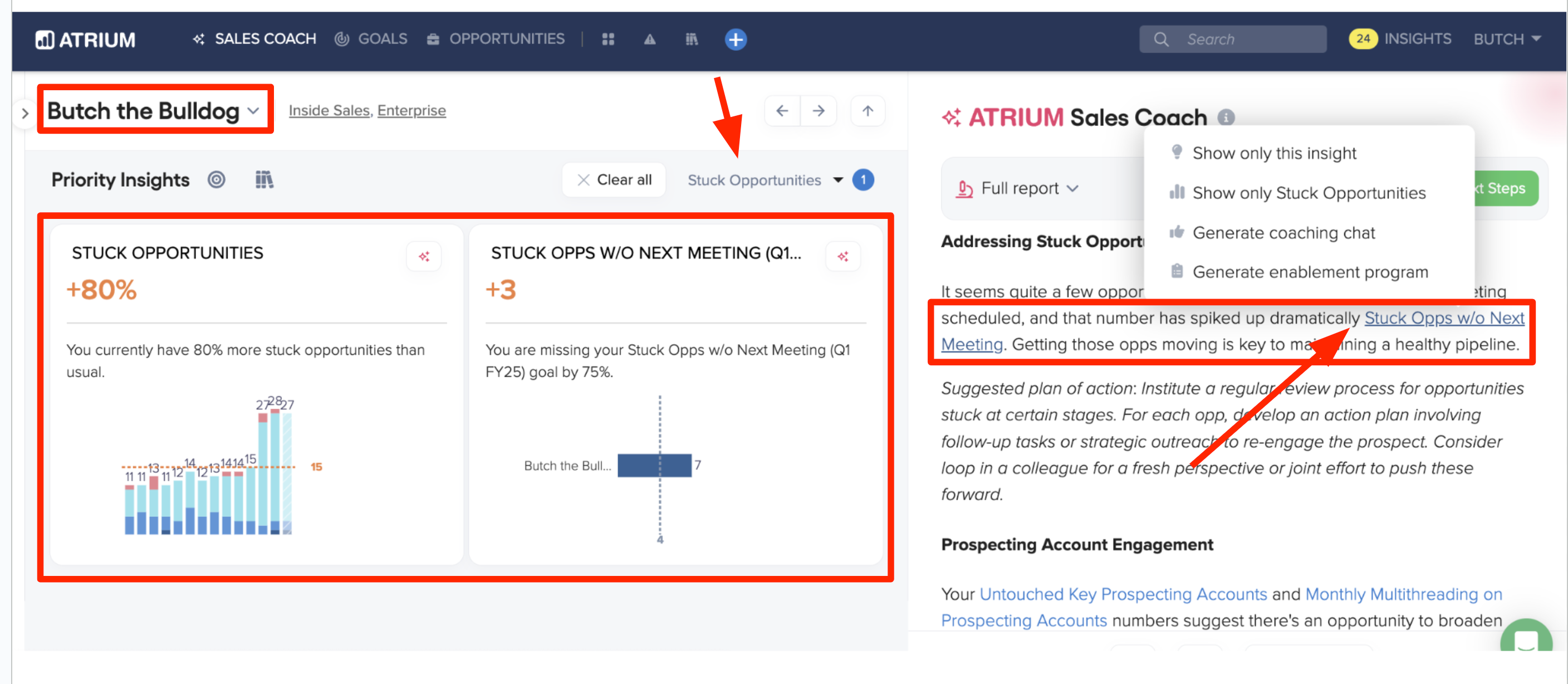Open the dashboard grid icon in navbar
This screenshot has width=1568, height=684.
click(x=608, y=40)
